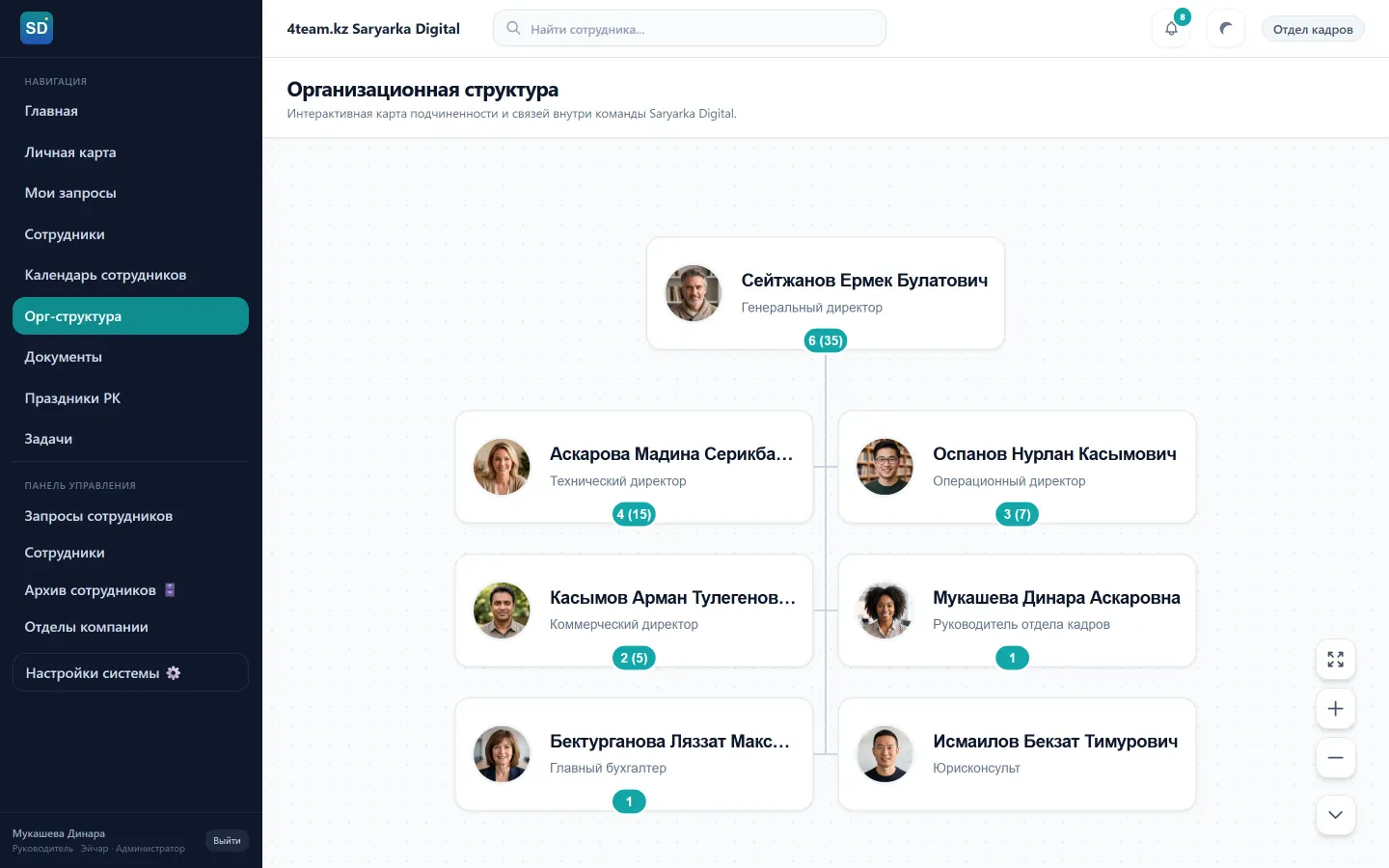Viewport: 1389px width, 868px height.
Task: Collapse the controls with the down chevron
Action: pyautogui.click(x=1335, y=815)
